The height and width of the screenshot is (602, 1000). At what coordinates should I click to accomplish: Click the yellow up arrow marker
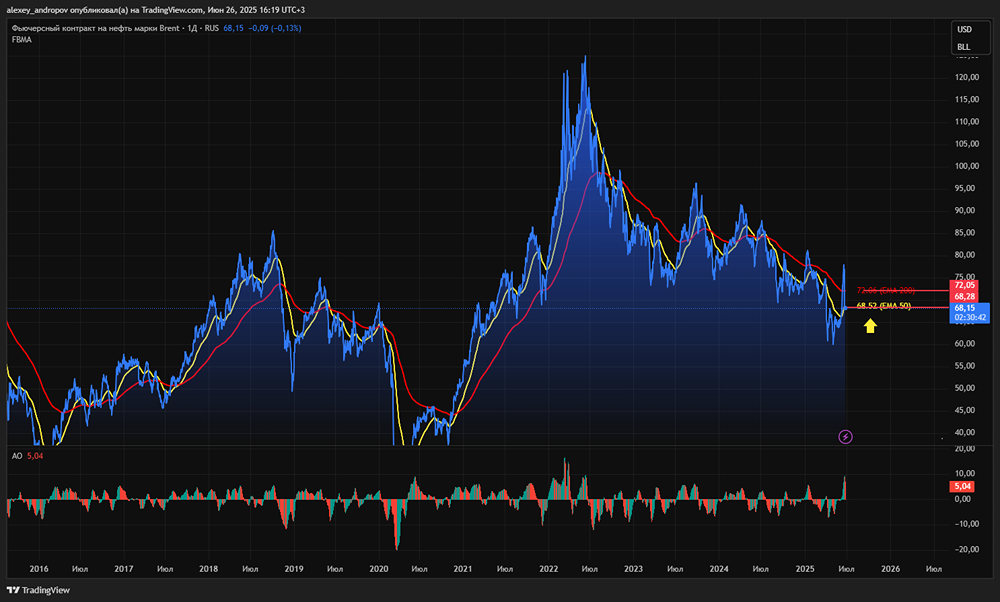click(x=871, y=324)
